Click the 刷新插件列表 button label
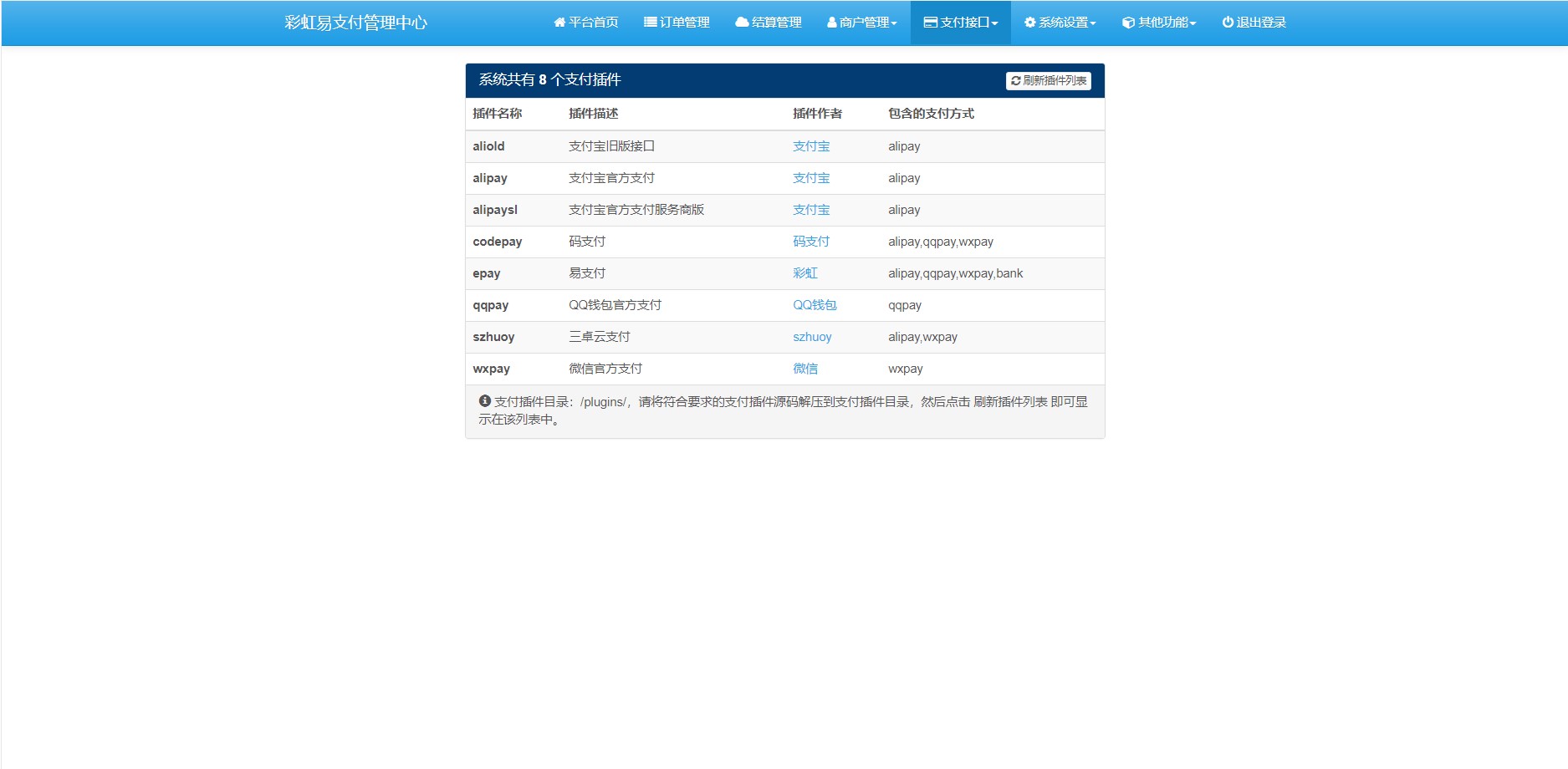Screen dimensions: 1568x769 [x=1055, y=81]
